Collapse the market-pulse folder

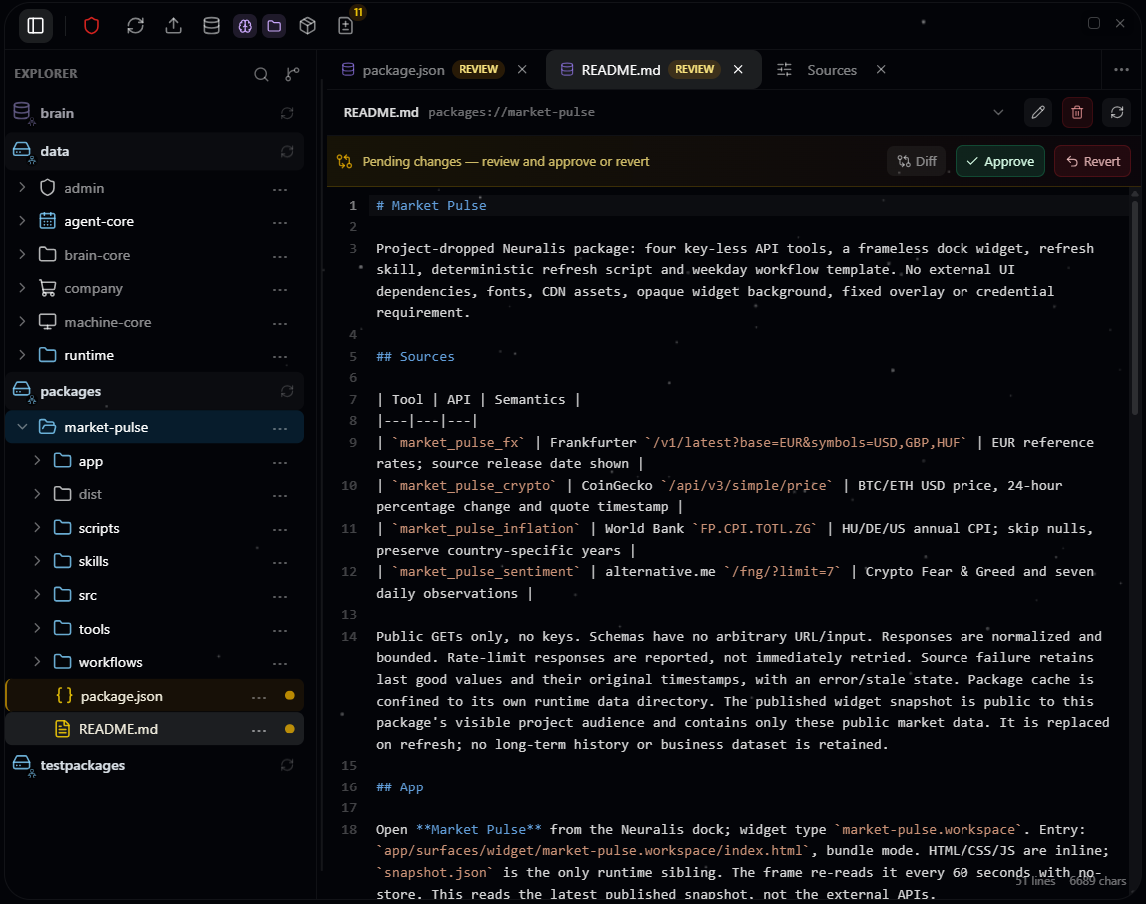22,427
